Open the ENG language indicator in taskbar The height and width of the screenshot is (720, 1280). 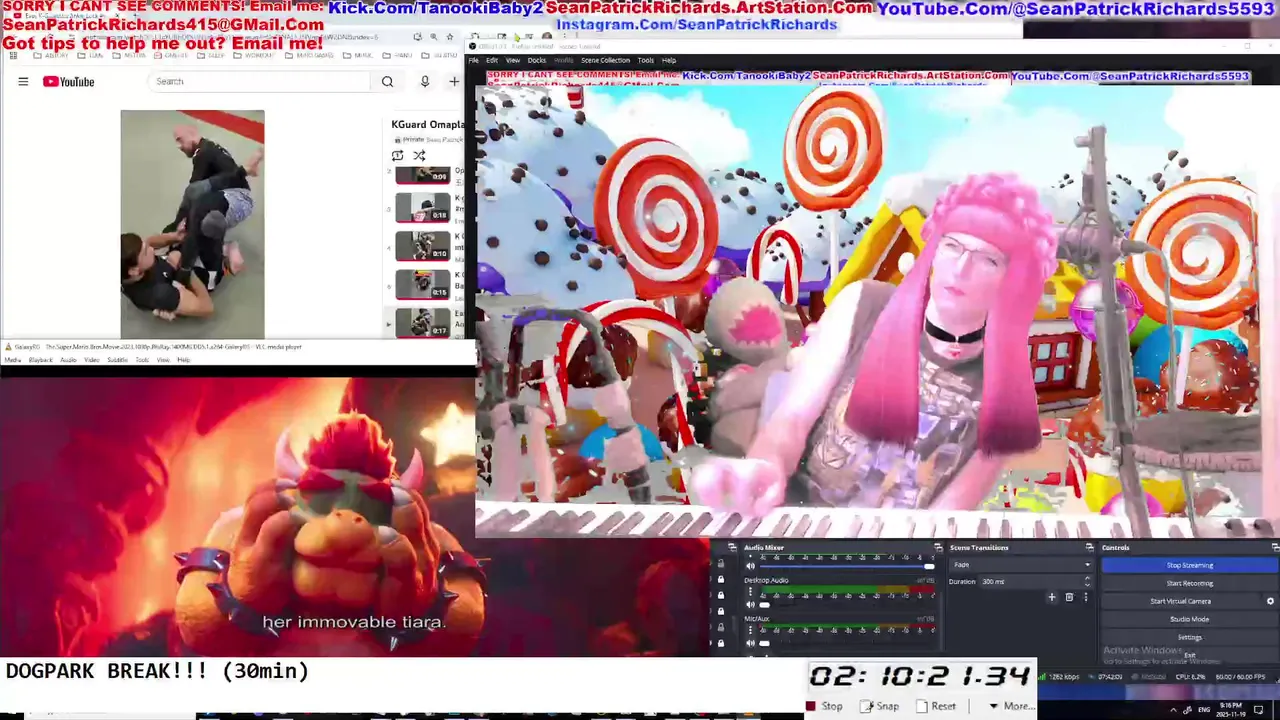(1204, 709)
